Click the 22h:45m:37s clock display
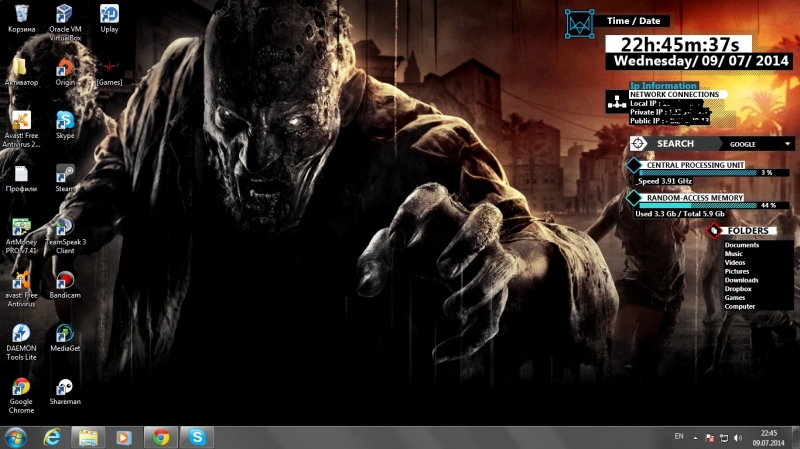Image resolution: width=800 pixels, height=449 pixels. [x=679, y=44]
